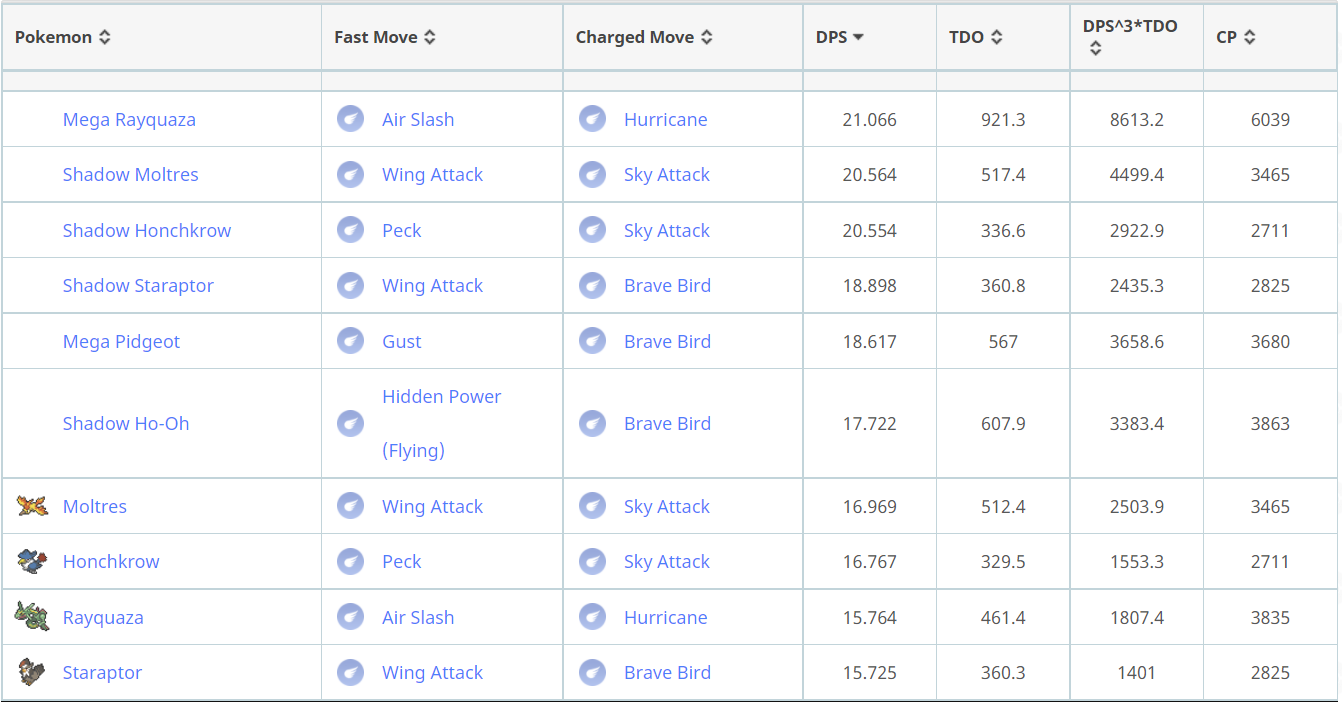Click the Honchkrow sprite icon

tap(32, 561)
